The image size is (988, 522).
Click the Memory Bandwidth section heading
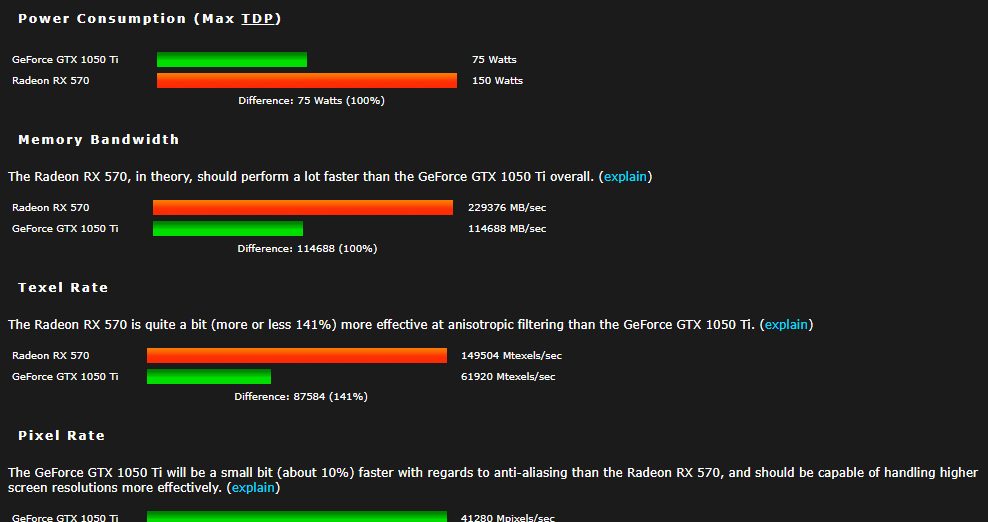click(98, 140)
